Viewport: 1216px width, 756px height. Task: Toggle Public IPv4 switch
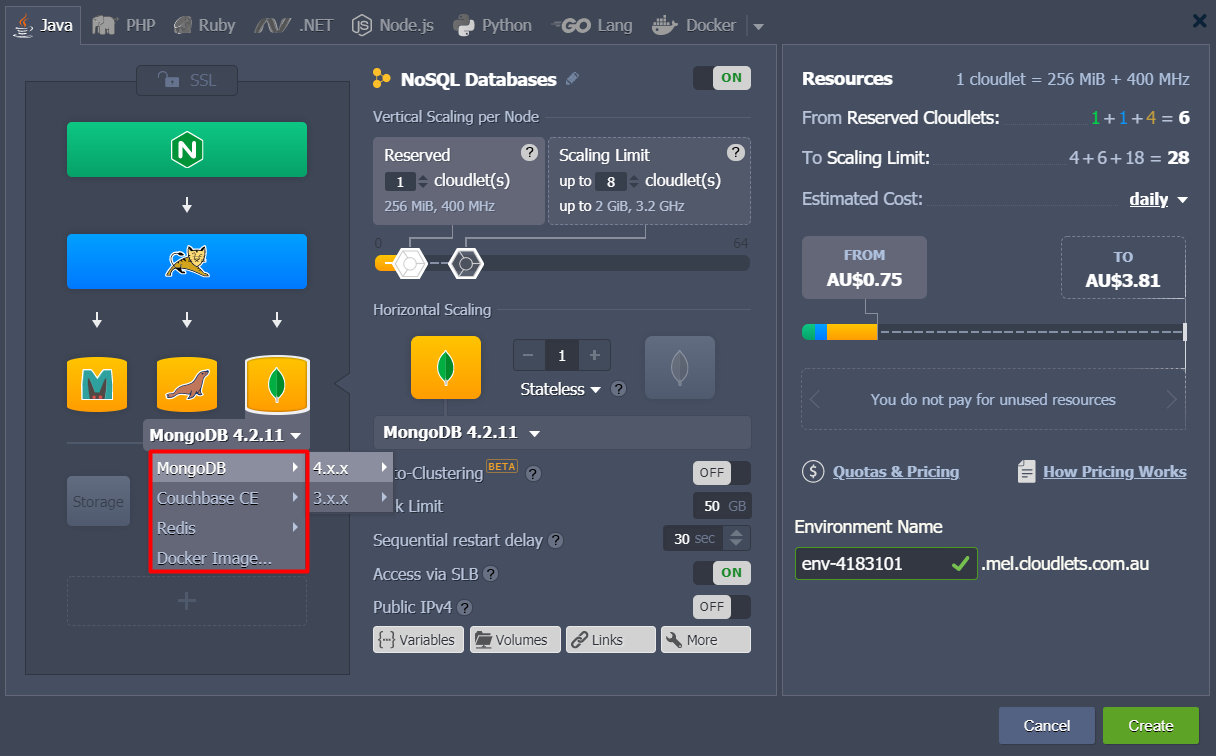(x=721, y=606)
